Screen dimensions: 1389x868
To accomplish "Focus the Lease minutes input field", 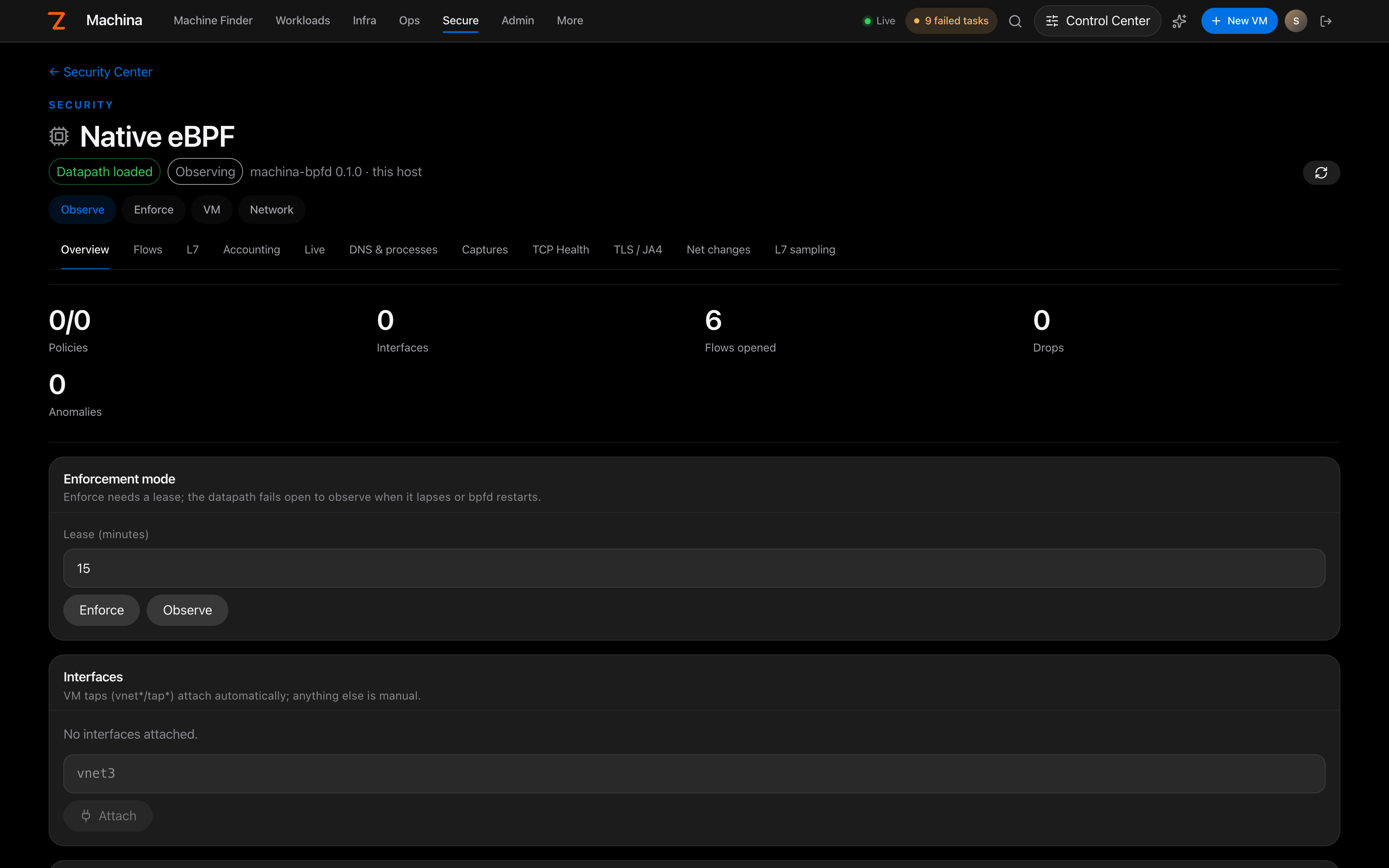I will click(x=694, y=569).
